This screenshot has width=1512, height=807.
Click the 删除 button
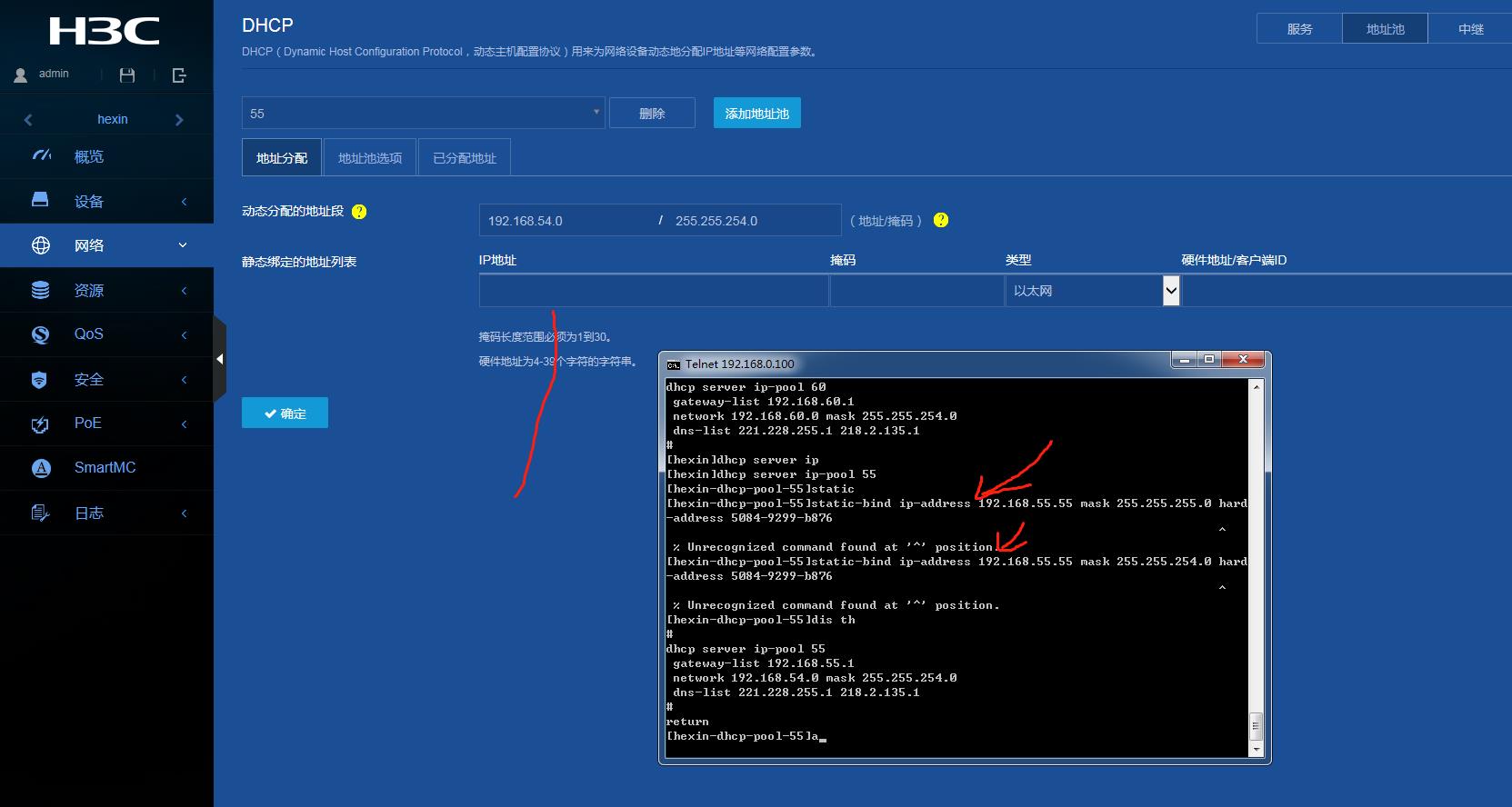652,113
